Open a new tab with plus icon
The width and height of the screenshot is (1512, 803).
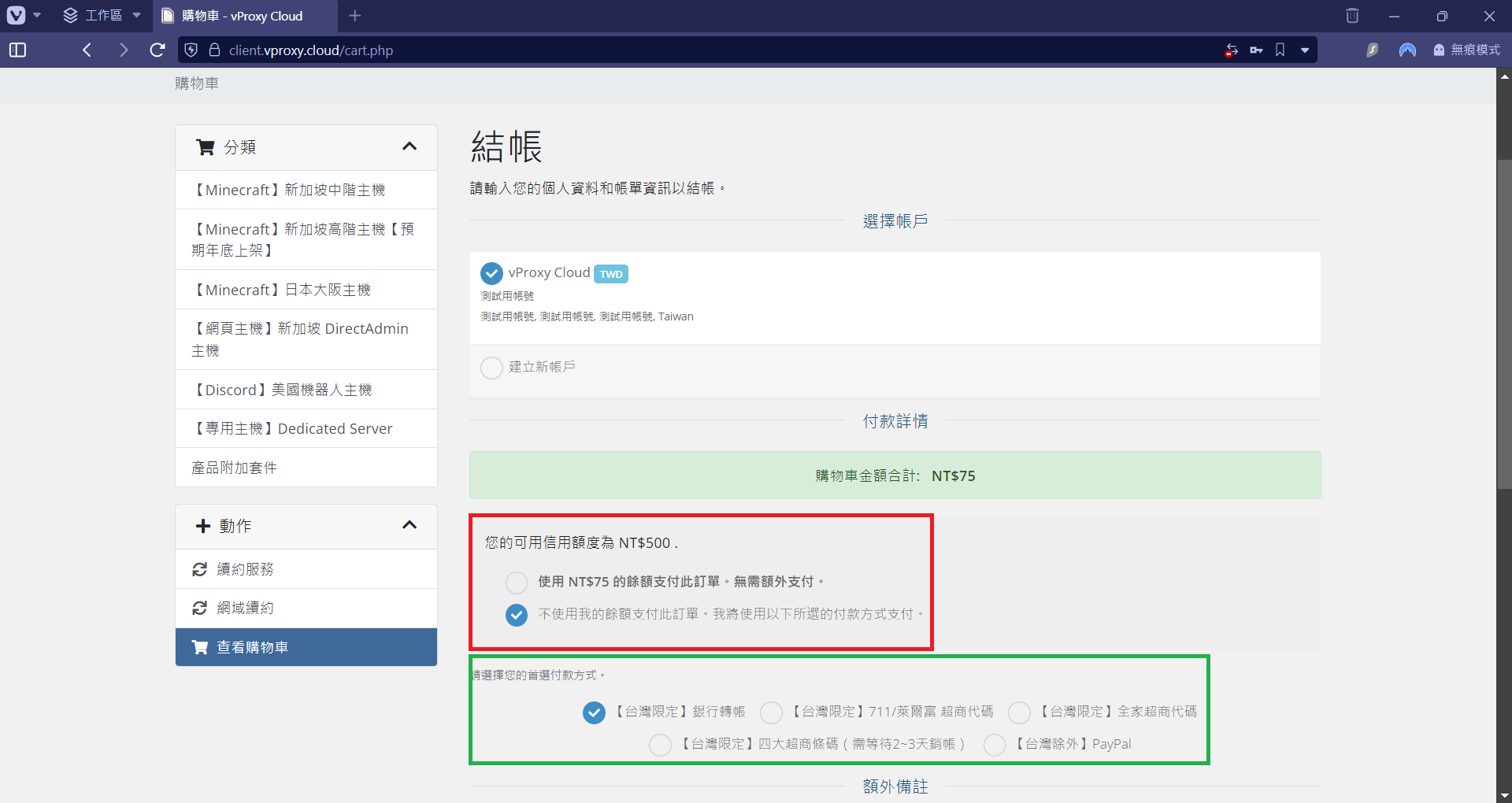tap(355, 16)
